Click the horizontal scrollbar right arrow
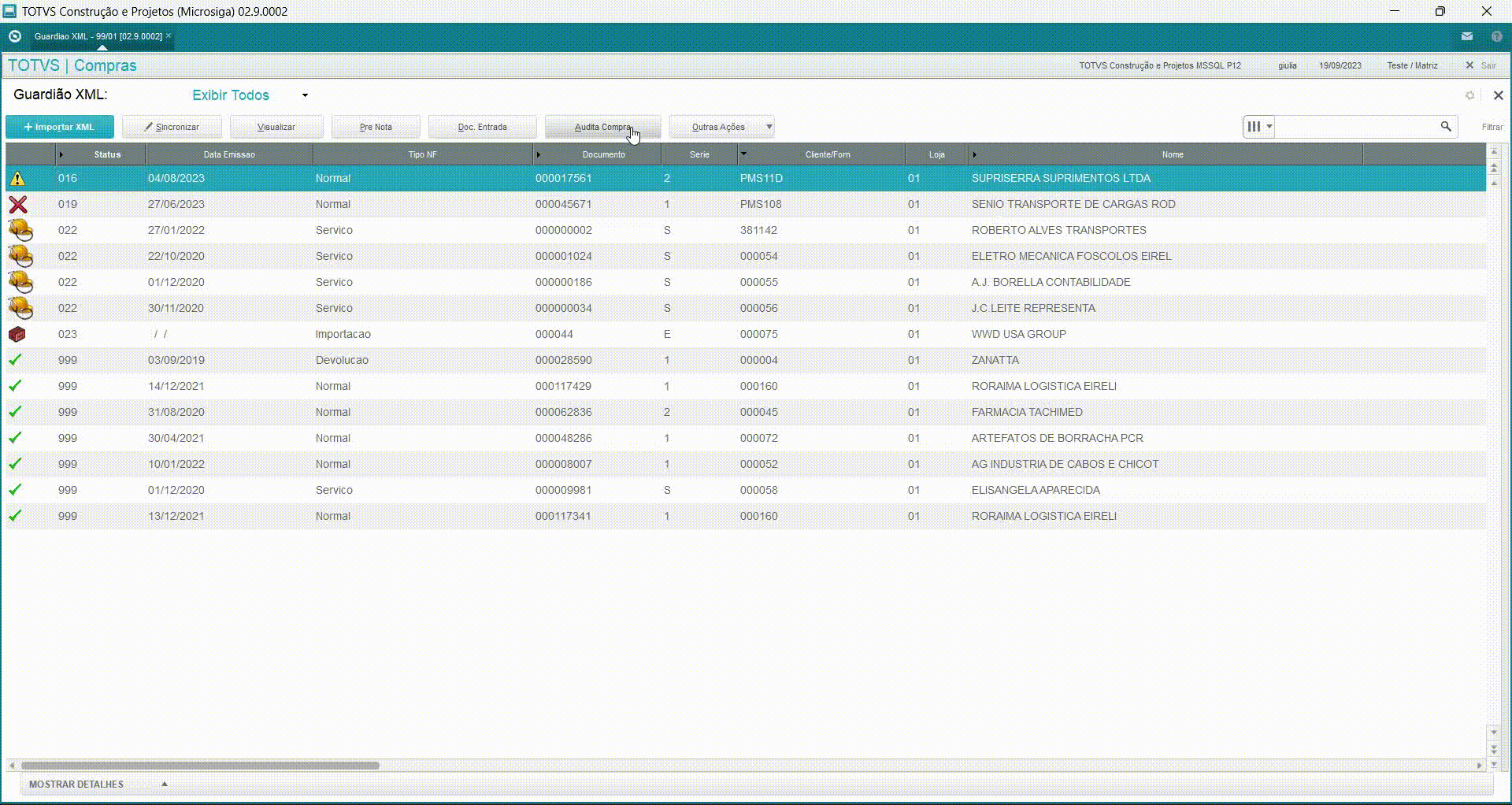 (1479, 765)
